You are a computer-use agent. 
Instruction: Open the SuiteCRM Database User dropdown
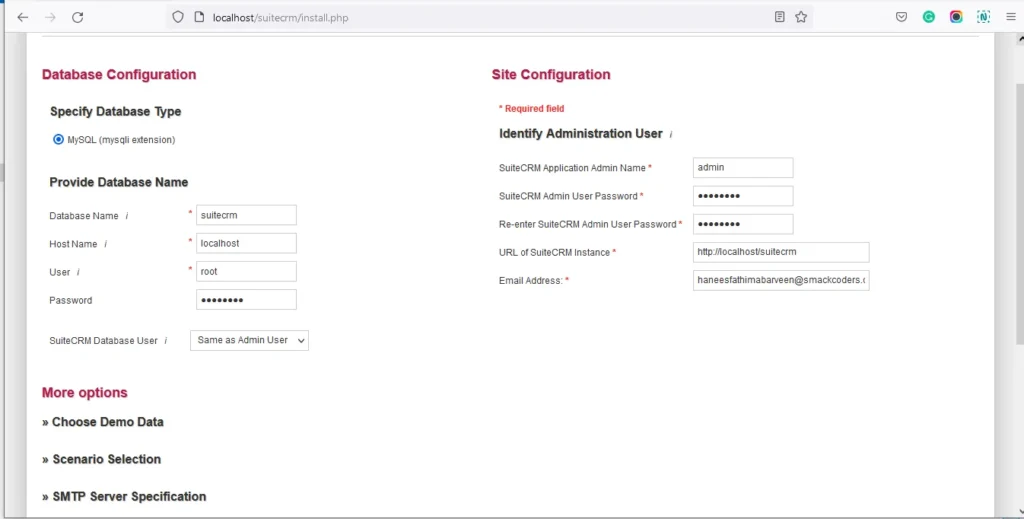tap(249, 341)
